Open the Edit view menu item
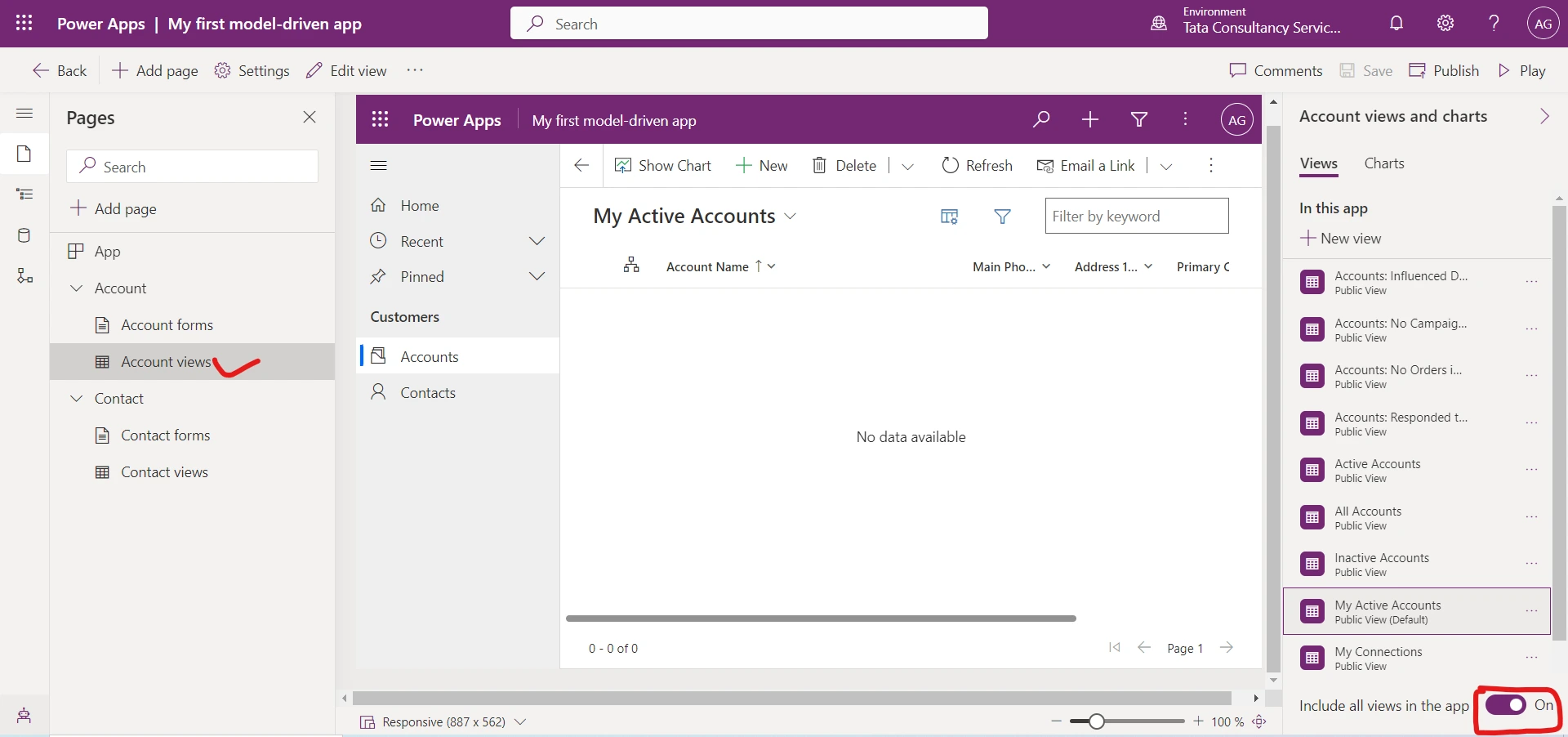 coord(345,70)
